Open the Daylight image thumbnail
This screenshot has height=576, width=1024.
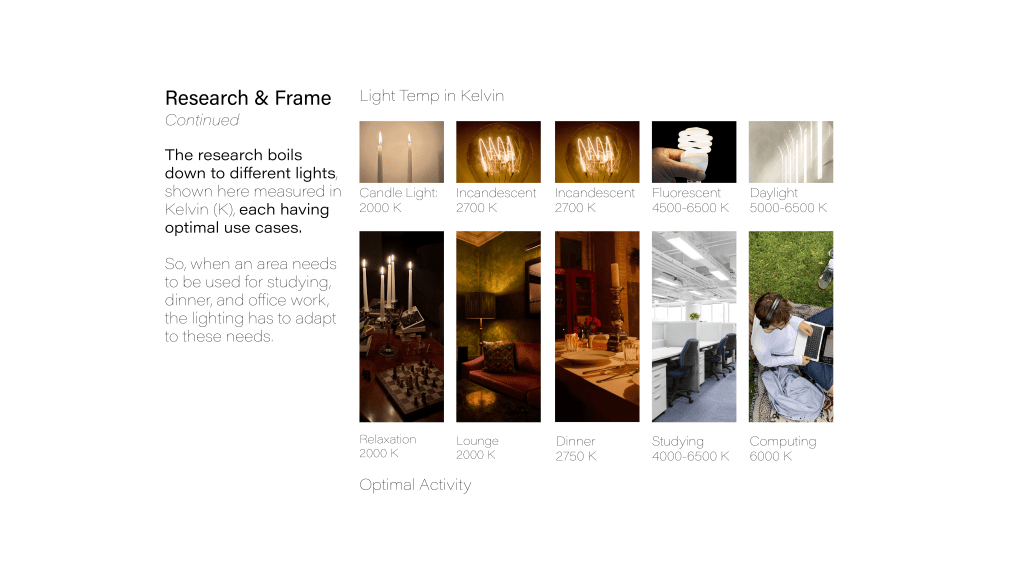pyautogui.click(x=791, y=152)
